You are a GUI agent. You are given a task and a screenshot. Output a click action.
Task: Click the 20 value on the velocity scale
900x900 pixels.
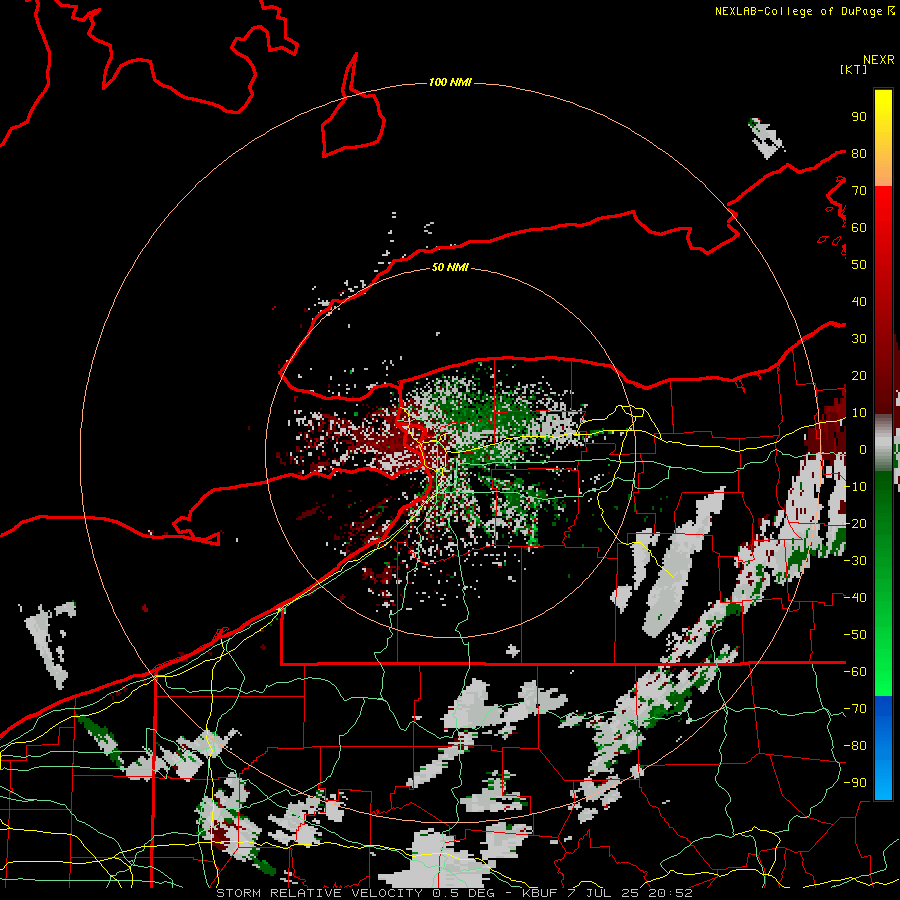859,375
